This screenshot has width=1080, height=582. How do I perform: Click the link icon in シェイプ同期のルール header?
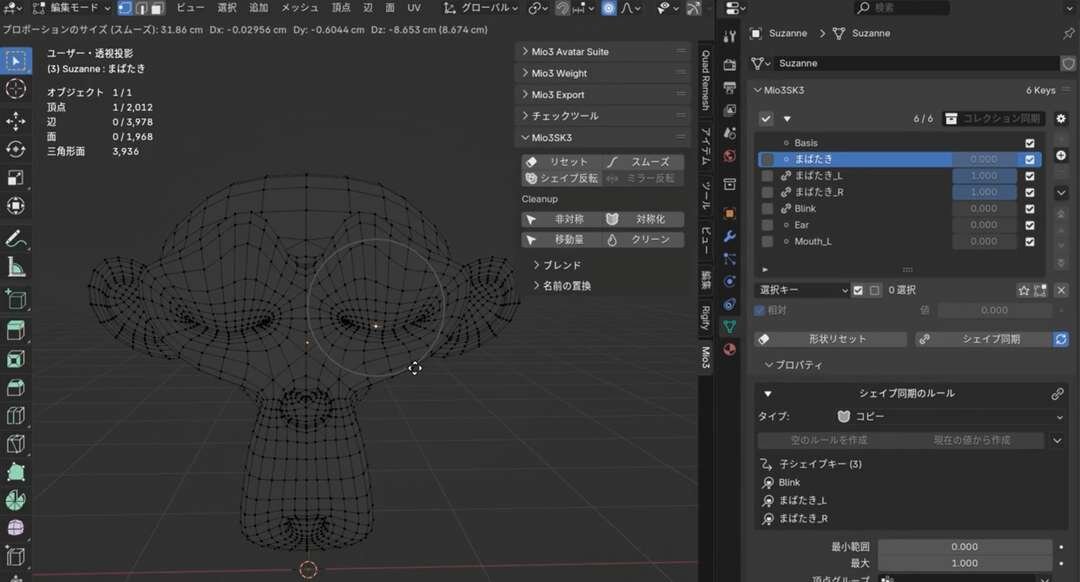point(1057,393)
